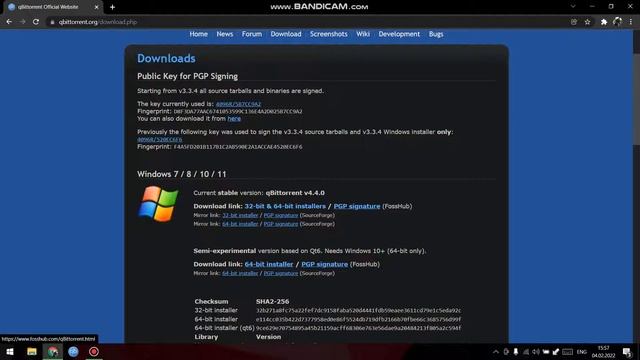Click the 64-bit installer (qt6) checksum value

coord(358,328)
